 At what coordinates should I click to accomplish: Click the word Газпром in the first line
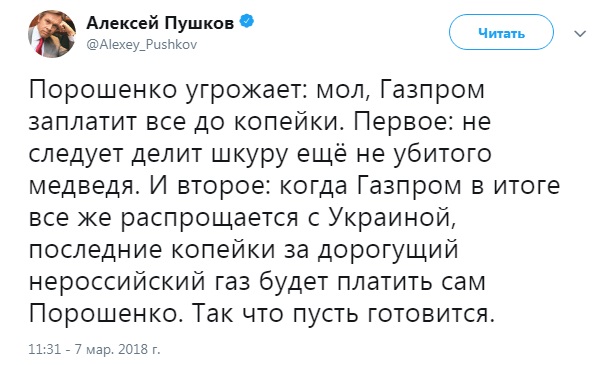432,89
